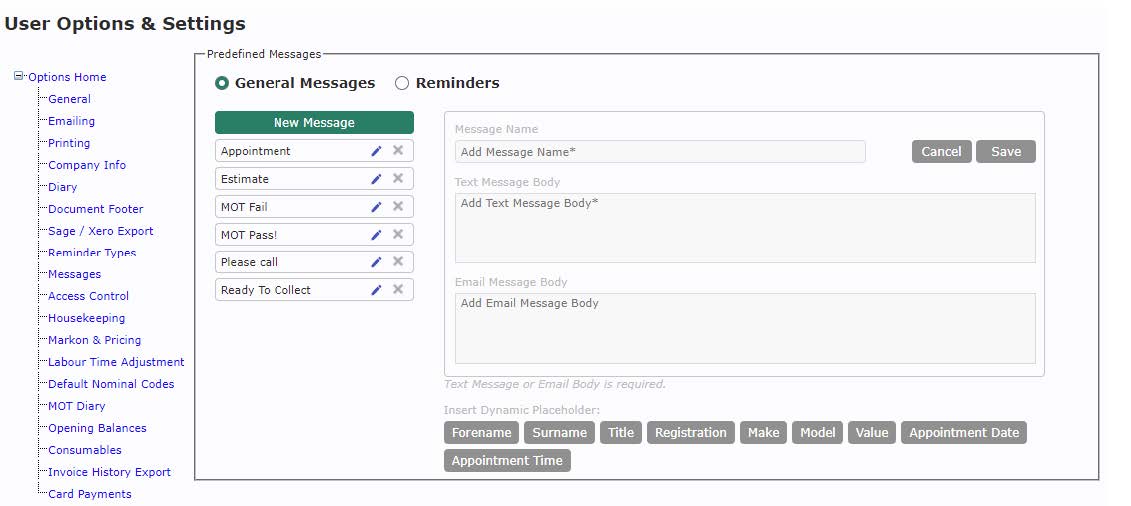This screenshot has width=1131, height=506.
Task: Focus the Email Message Body text area
Action: 744,328
